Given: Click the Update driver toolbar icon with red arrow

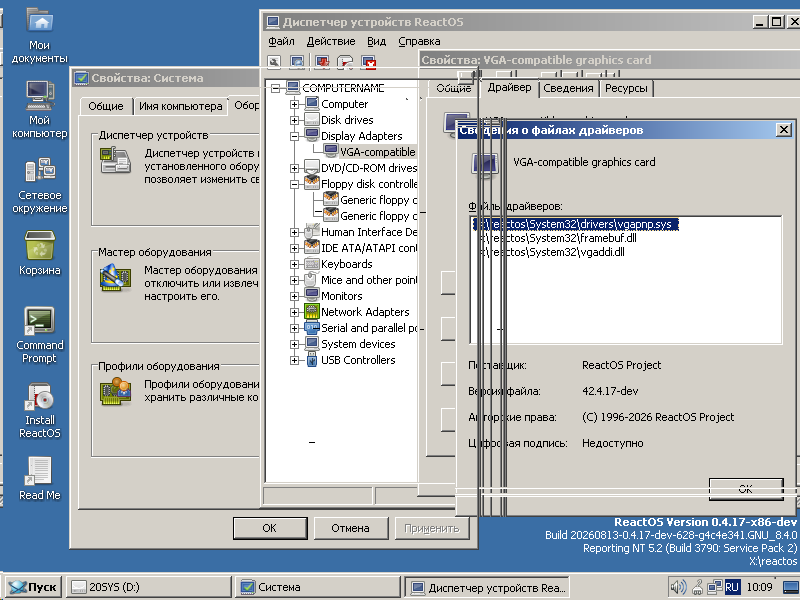Looking at the screenshot, I should click(322, 62).
